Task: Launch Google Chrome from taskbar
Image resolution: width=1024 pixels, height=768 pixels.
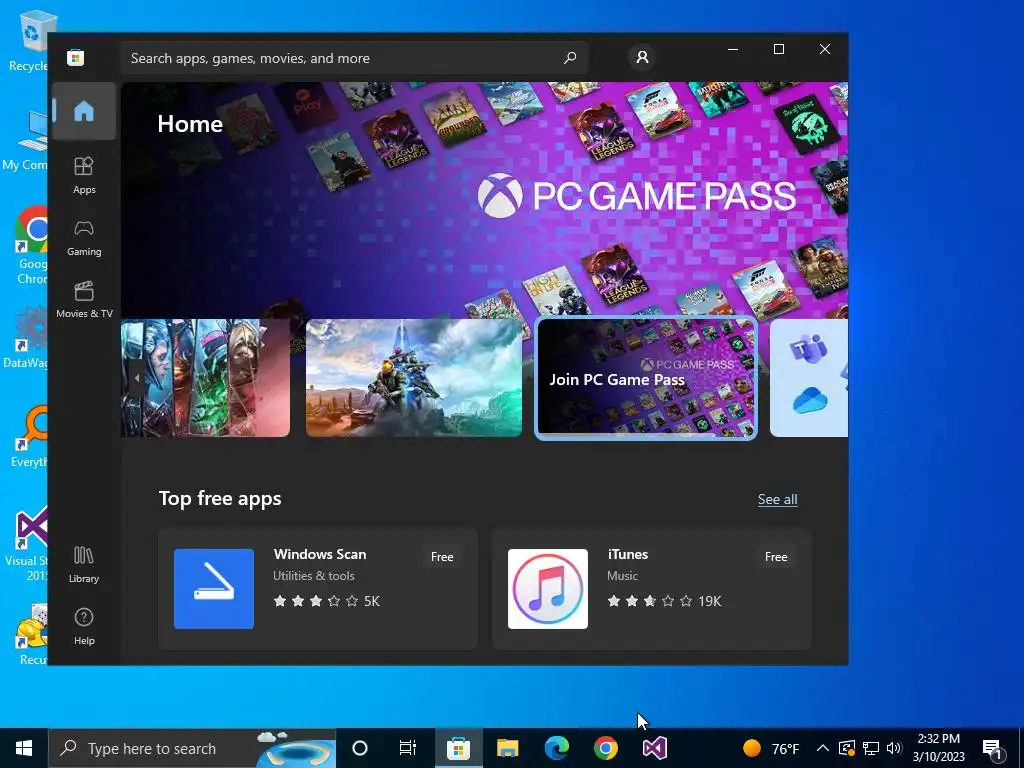Action: click(x=606, y=748)
